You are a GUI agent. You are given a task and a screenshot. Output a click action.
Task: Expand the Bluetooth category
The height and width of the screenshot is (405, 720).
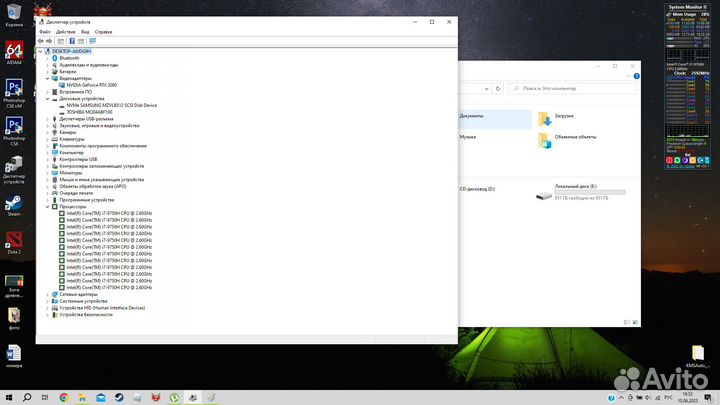click(x=47, y=58)
